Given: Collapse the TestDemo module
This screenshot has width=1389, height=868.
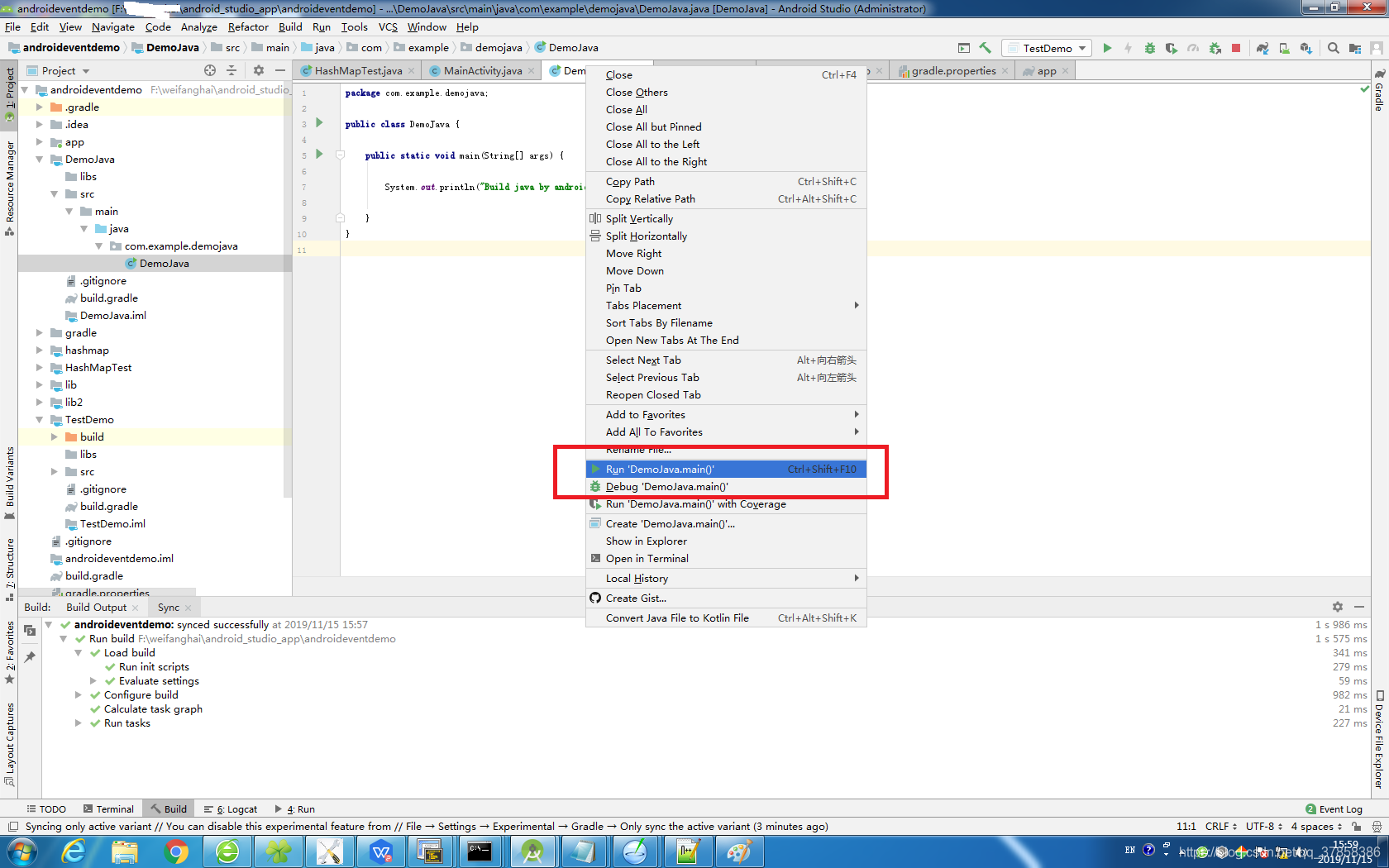Looking at the screenshot, I should click(x=39, y=420).
